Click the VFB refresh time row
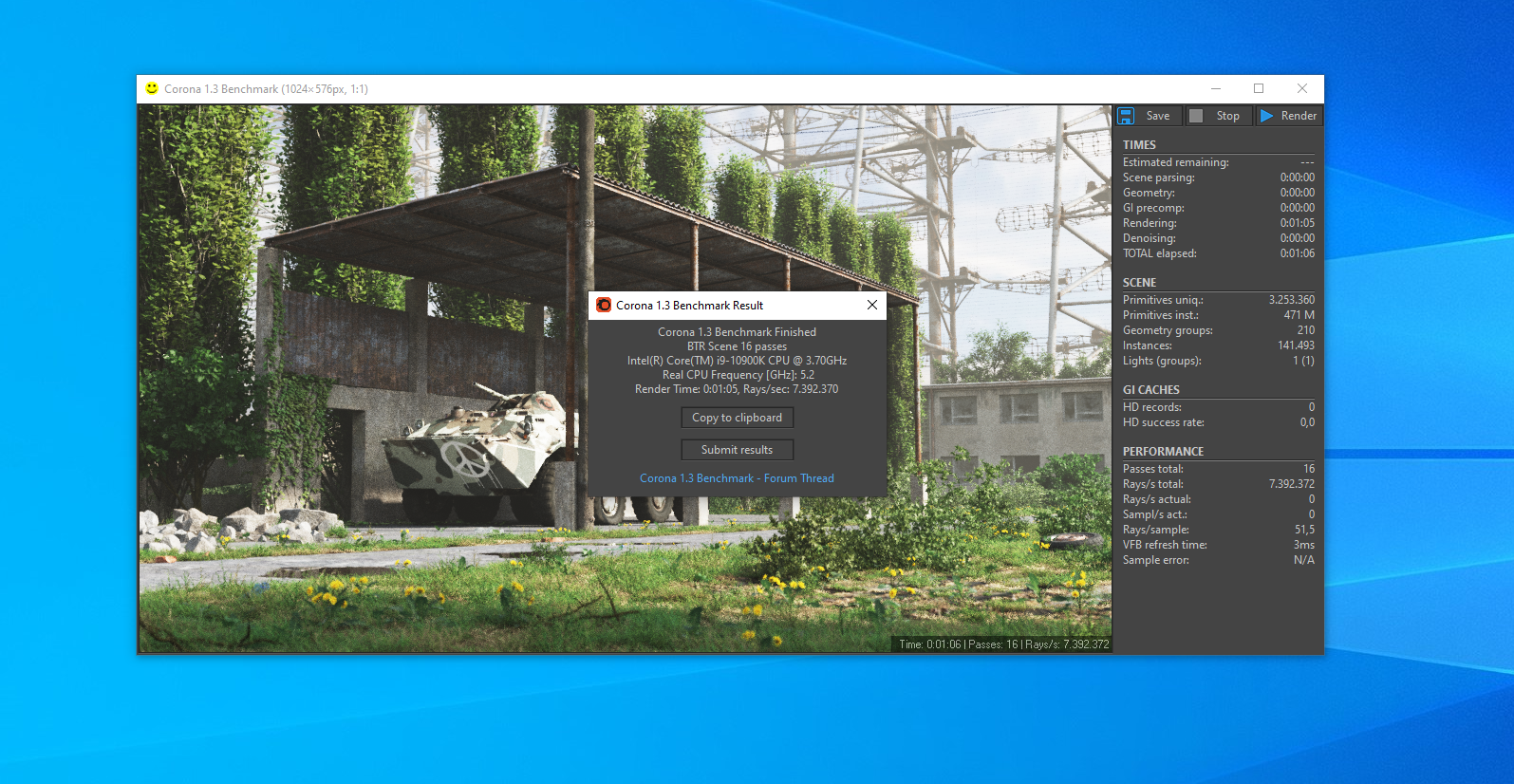The image size is (1514, 784). [x=1219, y=545]
